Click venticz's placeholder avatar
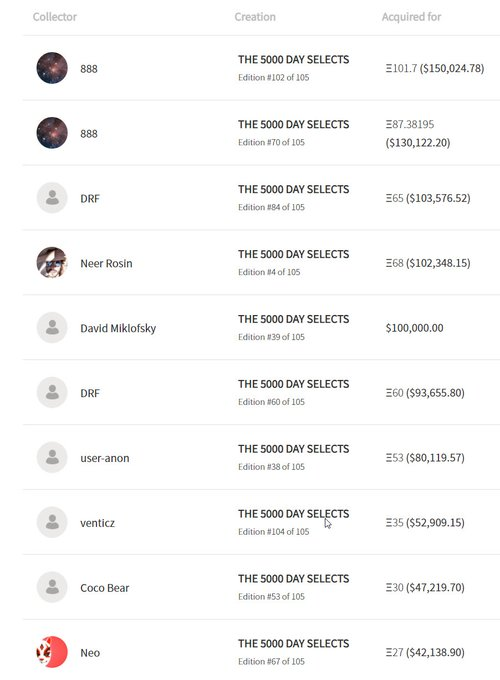500x680 pixels. tap(52, 522)
